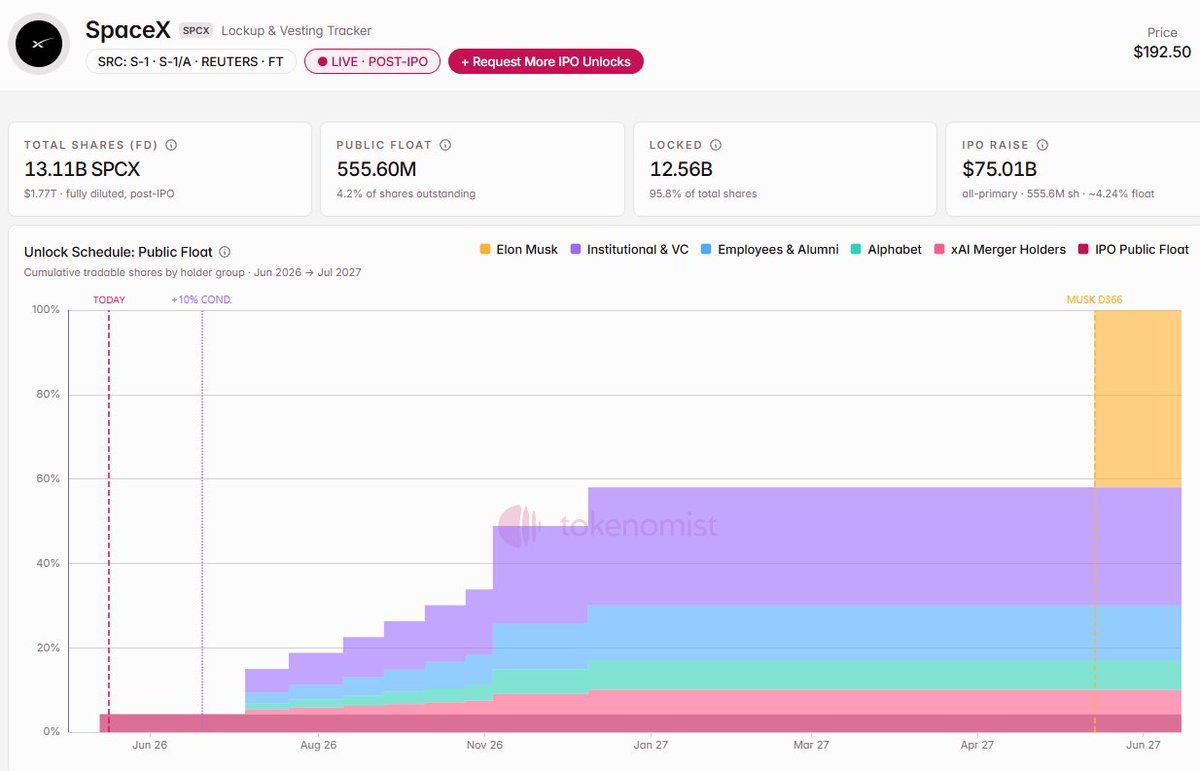Click the 60% y-axis label

pyautogui.click(x=48, y=479)
